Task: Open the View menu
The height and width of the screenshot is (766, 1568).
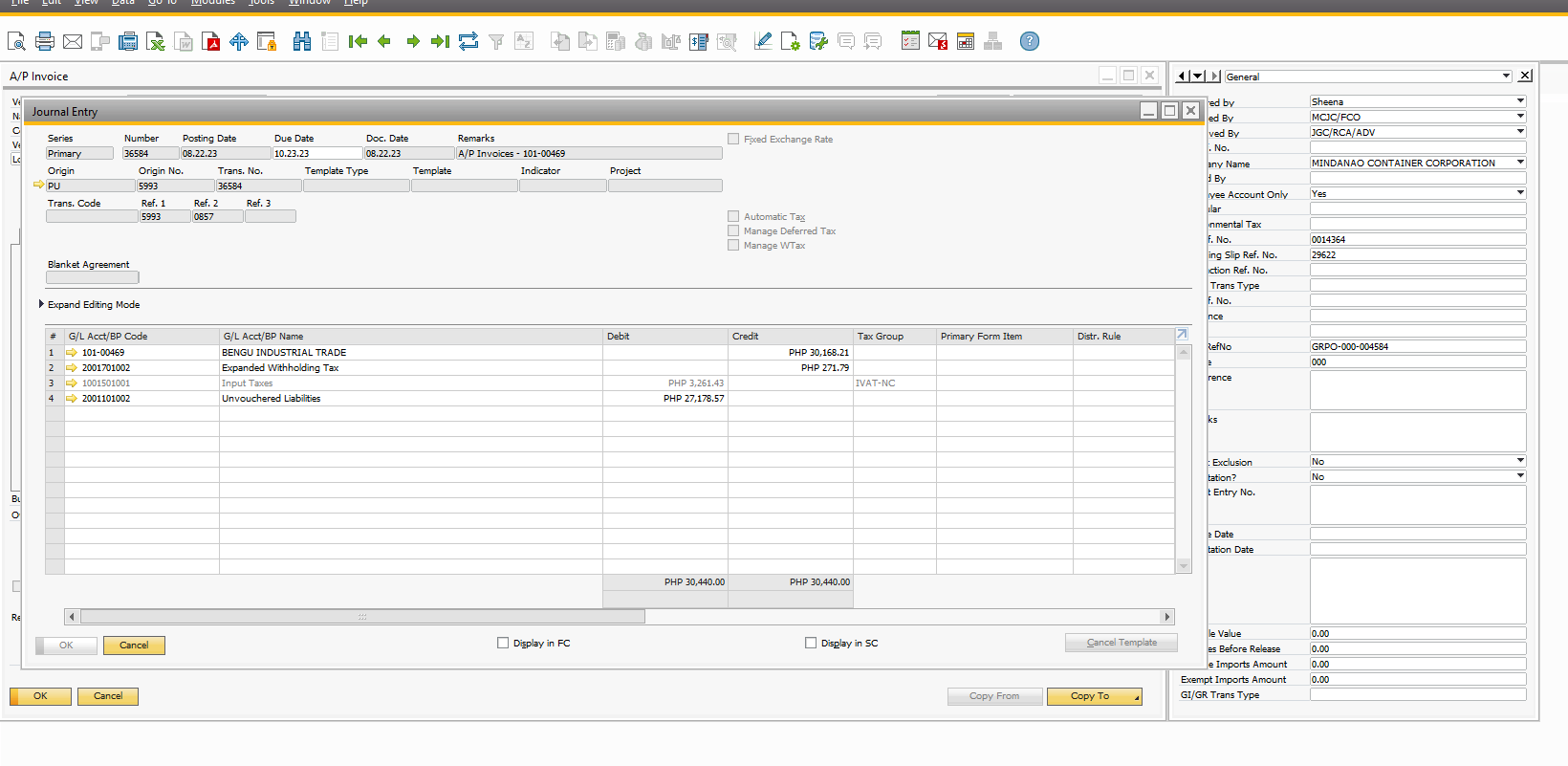Action: coord(86,3)
